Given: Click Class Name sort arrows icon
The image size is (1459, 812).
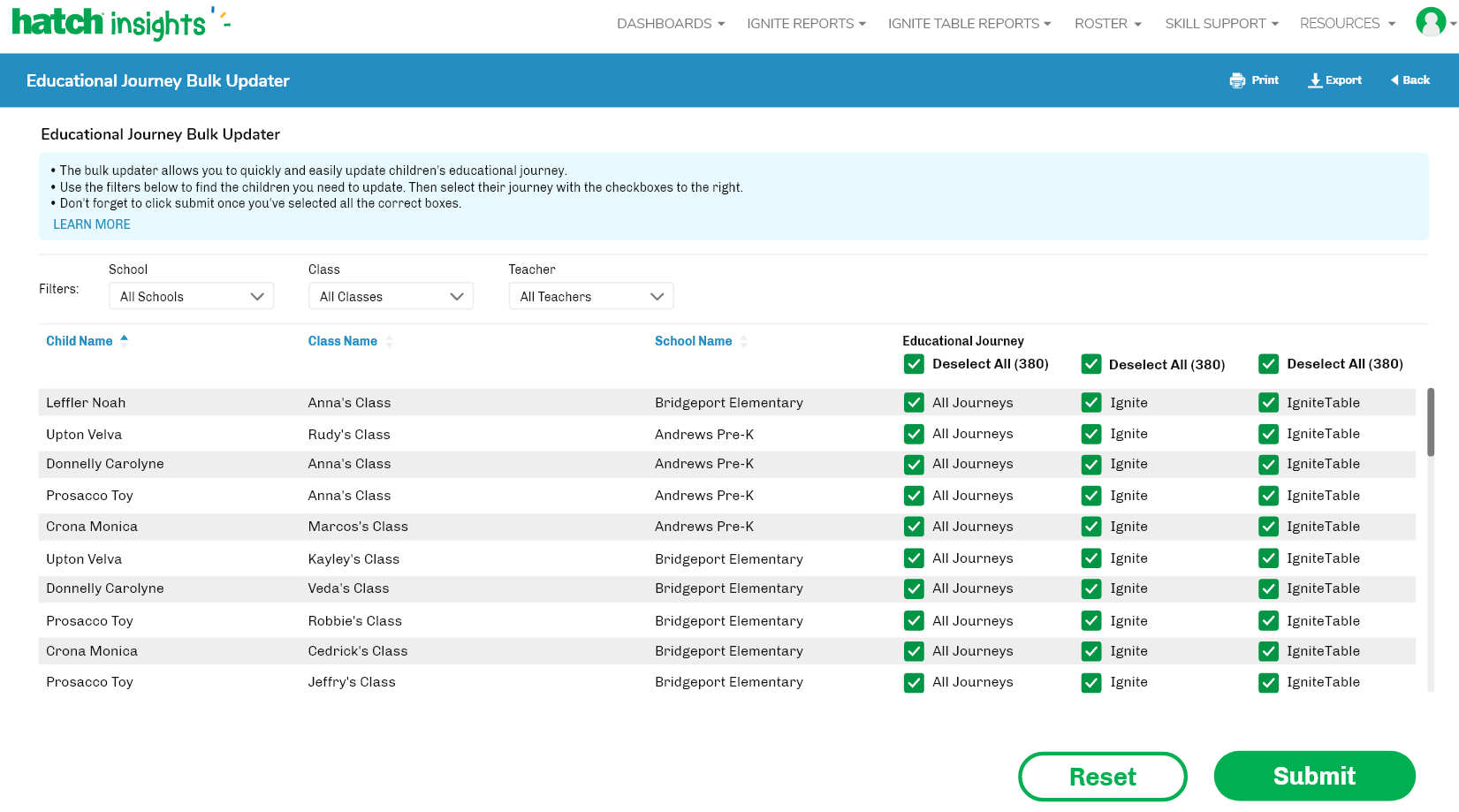Looking at the screenshot, I should [390, 341].
